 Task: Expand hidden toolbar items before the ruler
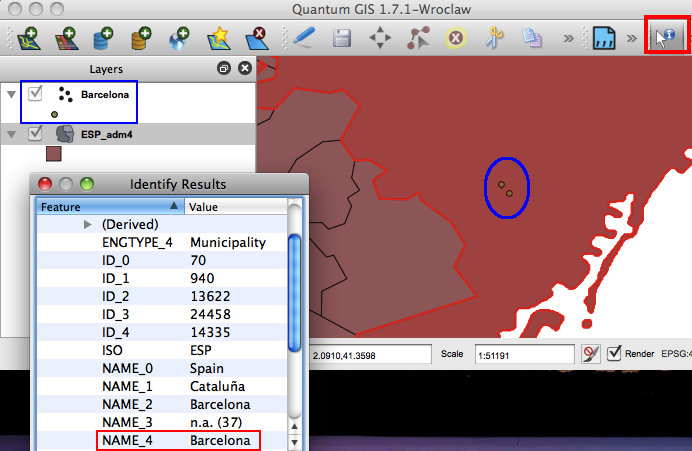coord(569,38)
